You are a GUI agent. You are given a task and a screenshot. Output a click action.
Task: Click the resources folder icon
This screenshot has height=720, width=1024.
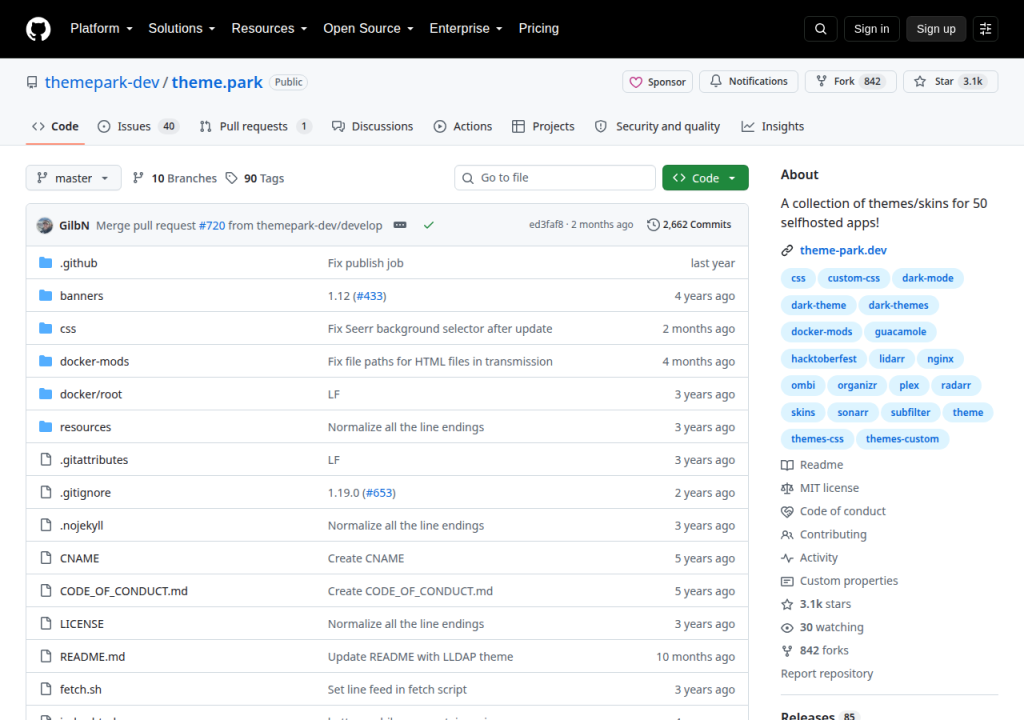[45, 427]
